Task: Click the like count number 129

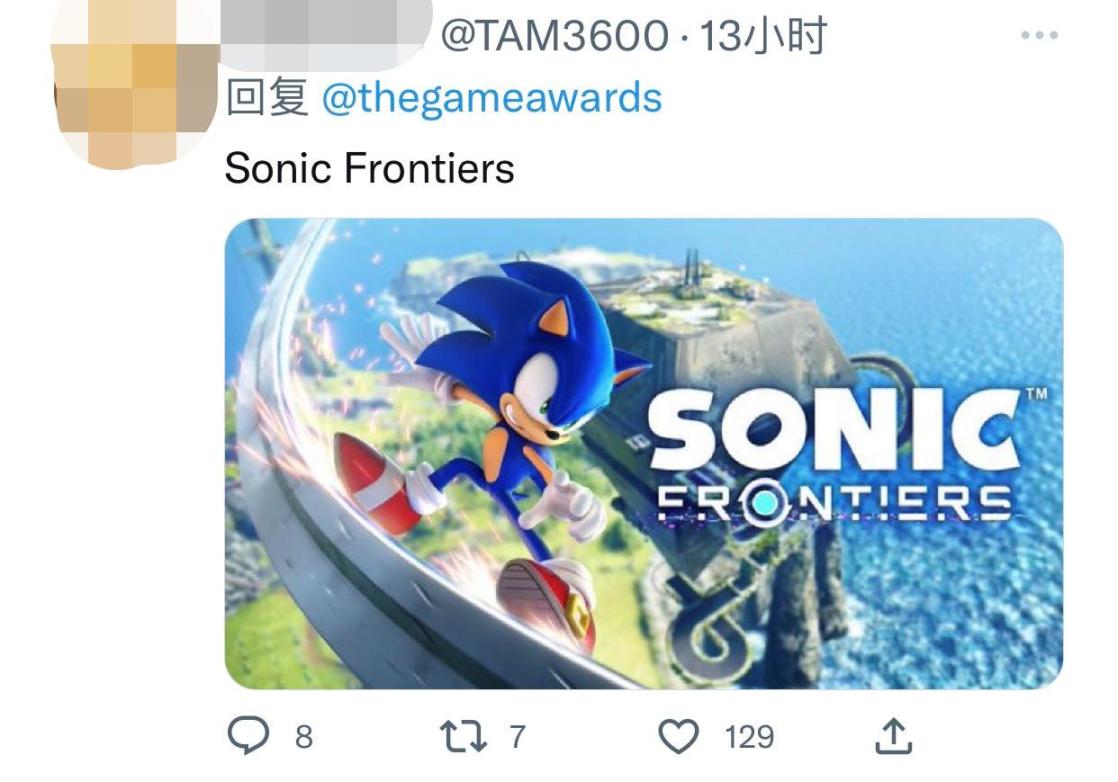Action: 749,737
